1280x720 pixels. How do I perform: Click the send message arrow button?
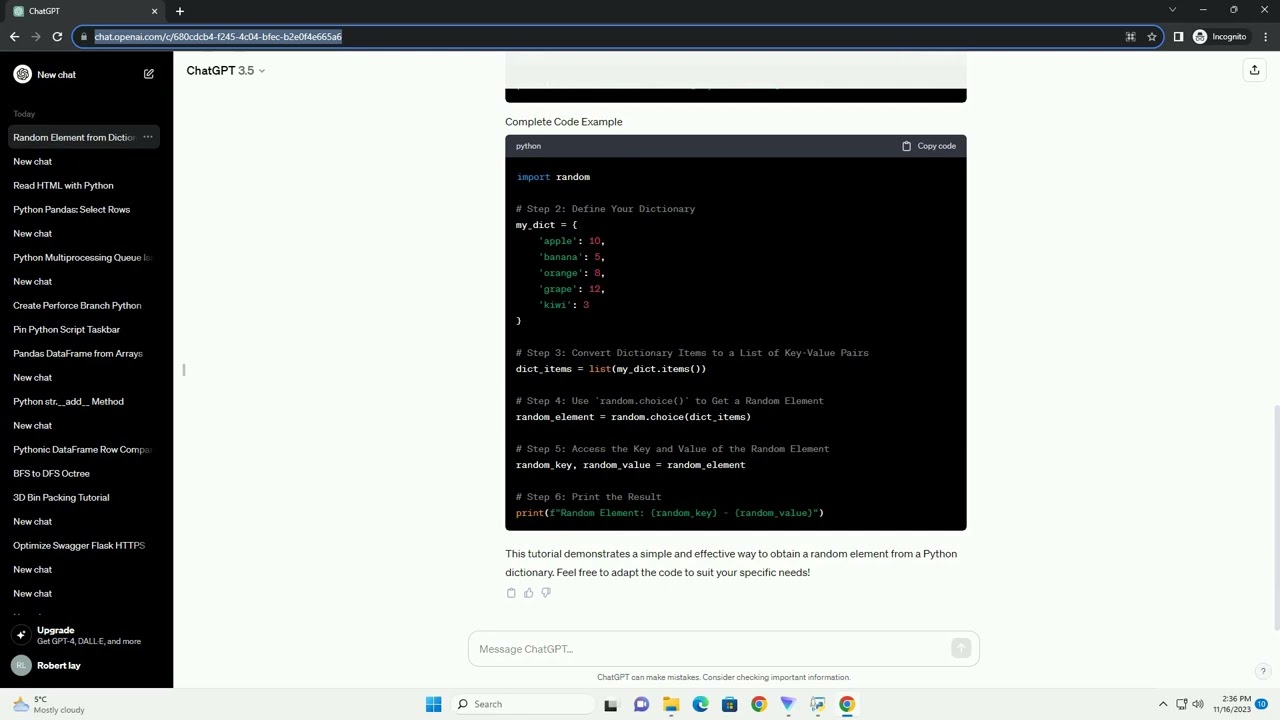click(961, 649)
